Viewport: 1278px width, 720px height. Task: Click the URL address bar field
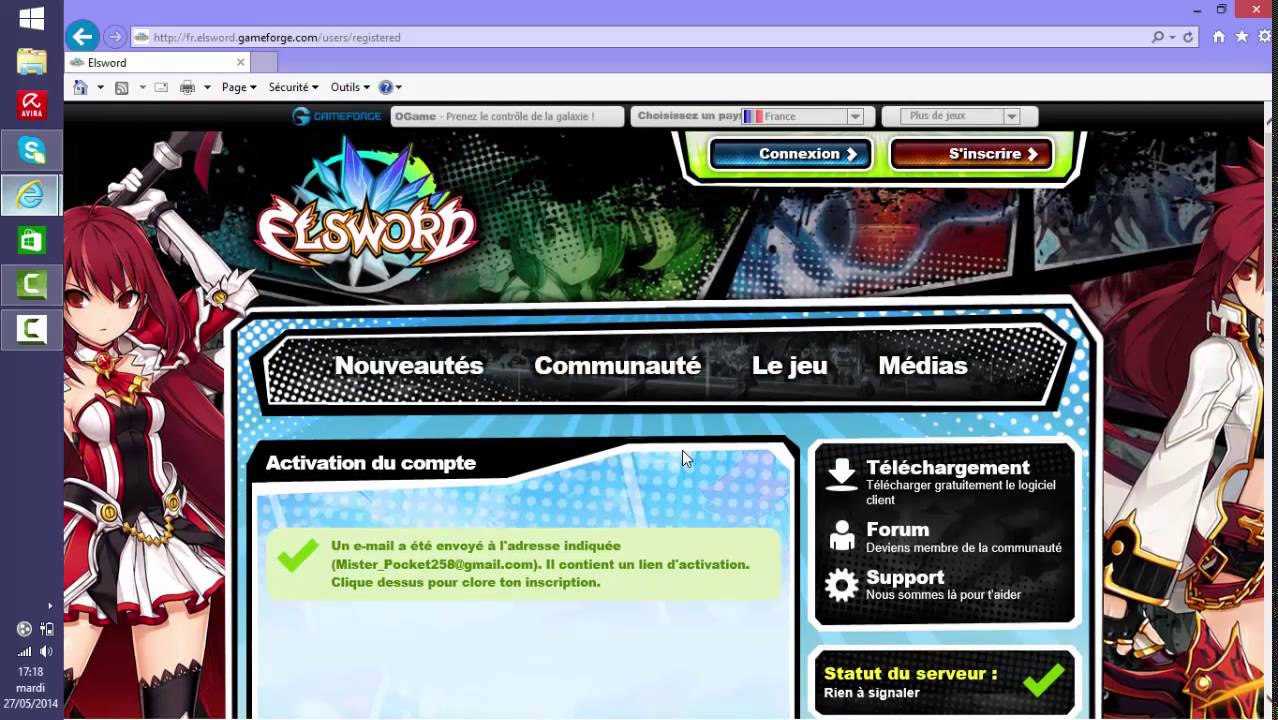click(640, 37)
